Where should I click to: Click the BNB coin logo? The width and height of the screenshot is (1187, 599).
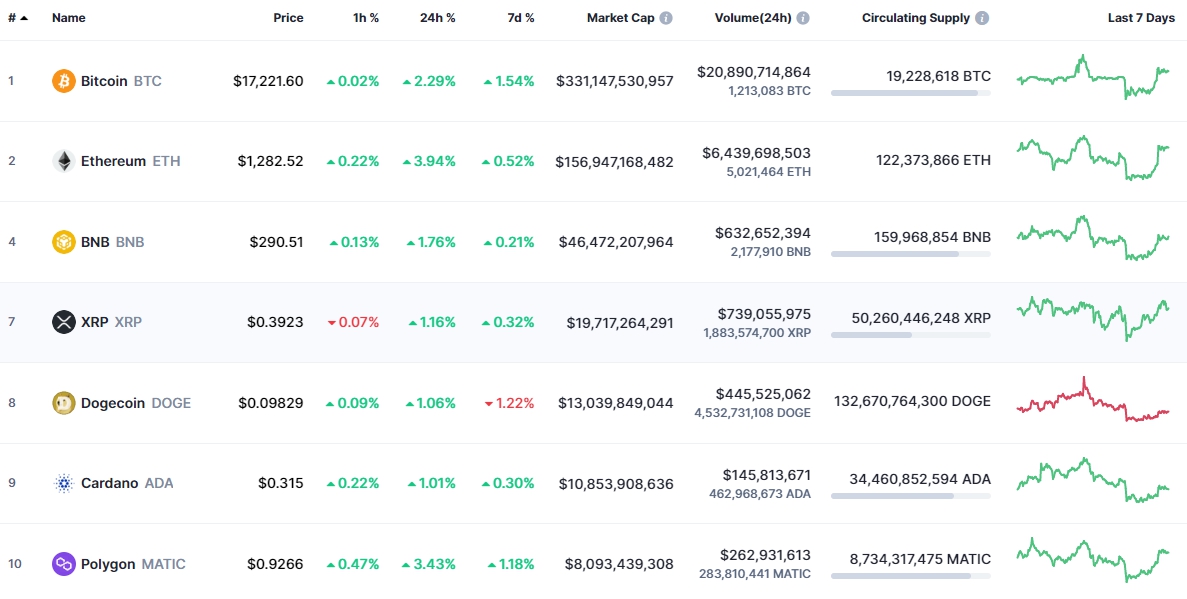(x=64, y=242)
